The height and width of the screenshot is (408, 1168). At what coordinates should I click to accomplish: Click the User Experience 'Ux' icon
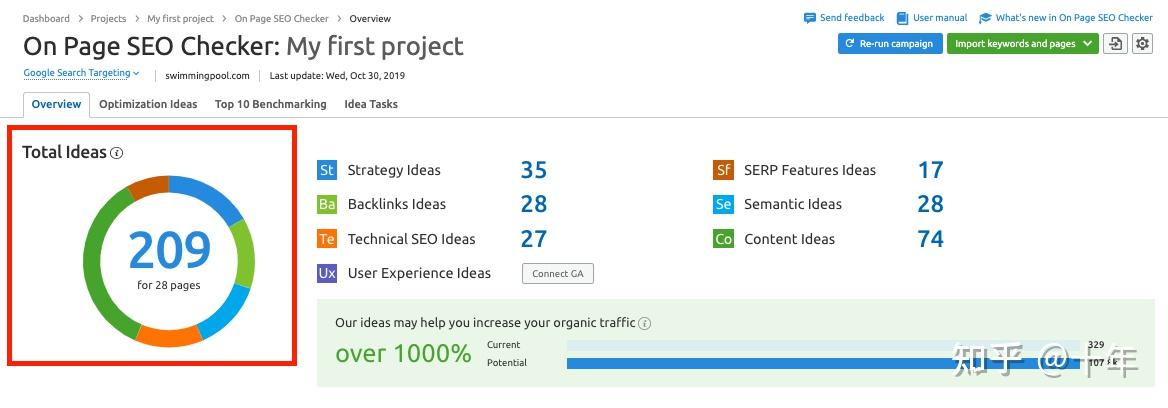click(x=327, y=273)
